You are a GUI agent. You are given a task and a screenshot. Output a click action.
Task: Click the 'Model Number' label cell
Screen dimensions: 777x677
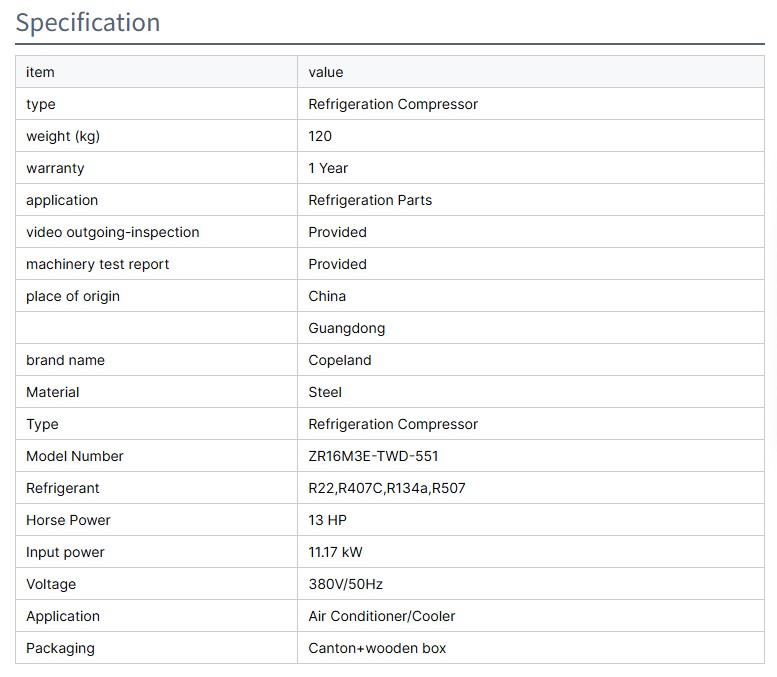75,456
